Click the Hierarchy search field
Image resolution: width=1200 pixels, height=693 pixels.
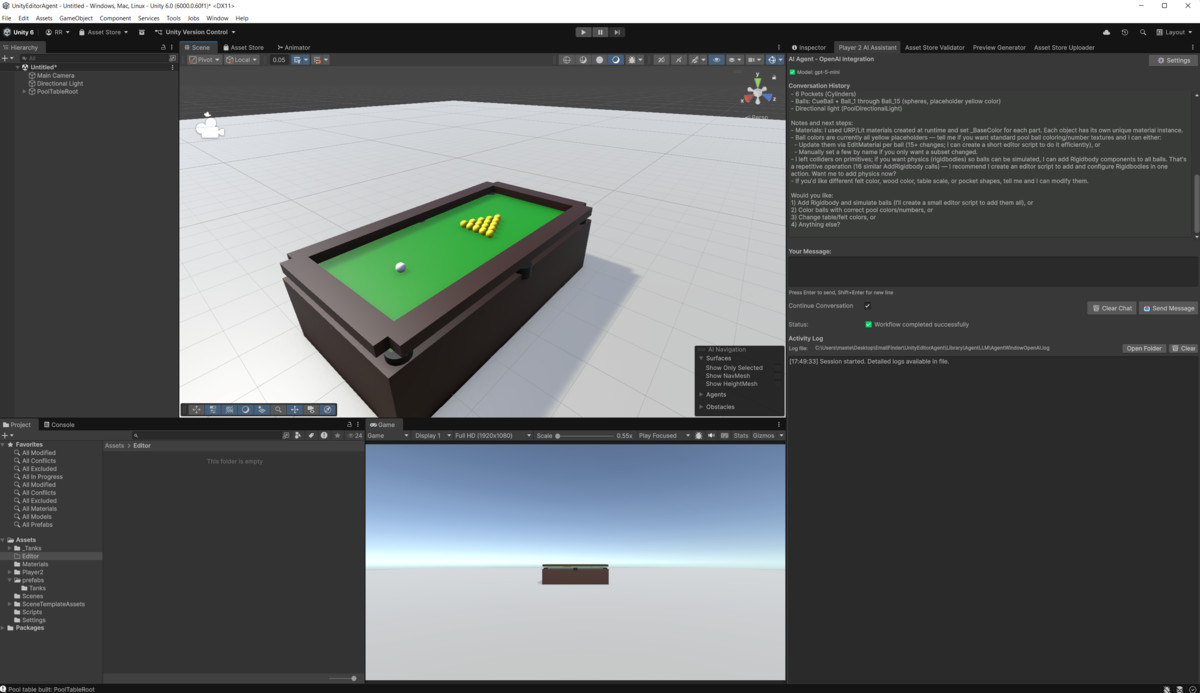(x=95, y=59)
